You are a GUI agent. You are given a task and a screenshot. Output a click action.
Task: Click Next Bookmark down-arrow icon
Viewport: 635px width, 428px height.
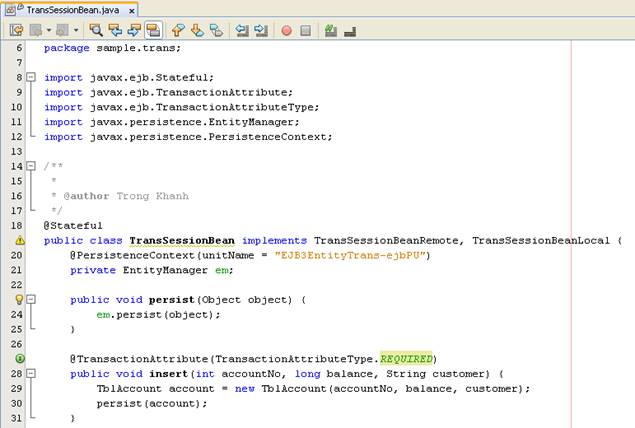pyautogui.click(x=197, y=30)
